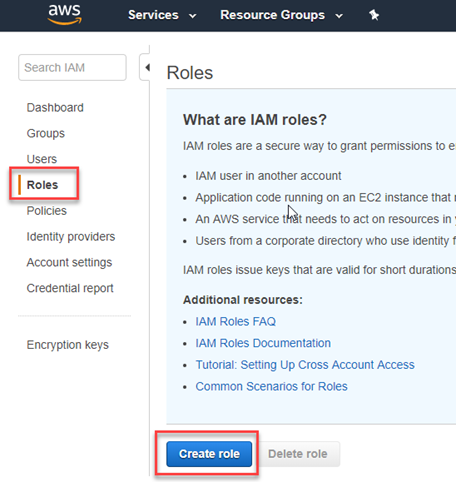View the Credential report

[x=70, y=288]
